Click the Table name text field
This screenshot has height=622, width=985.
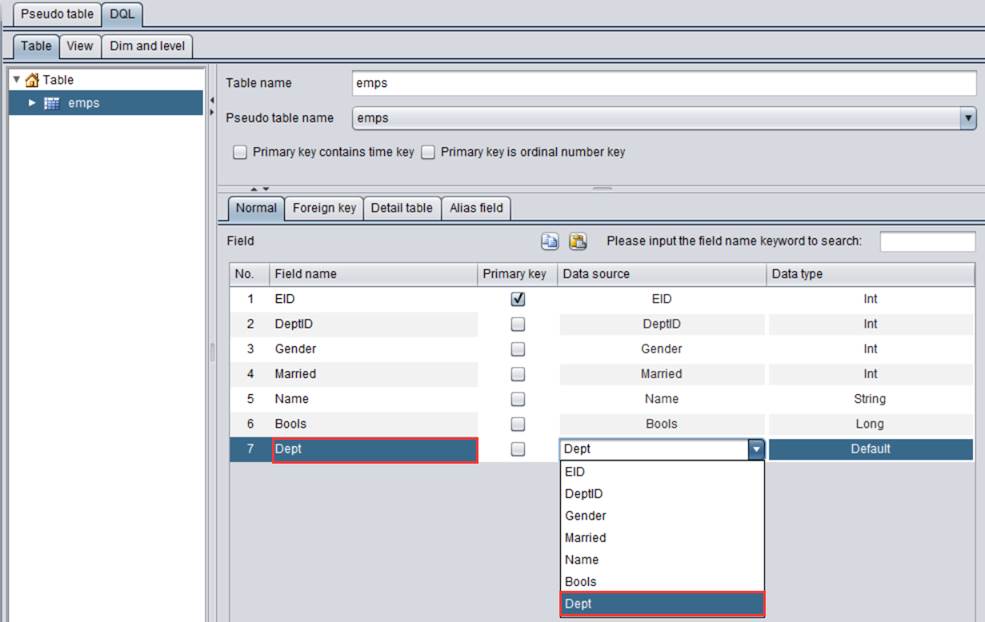tap(664, 83)
